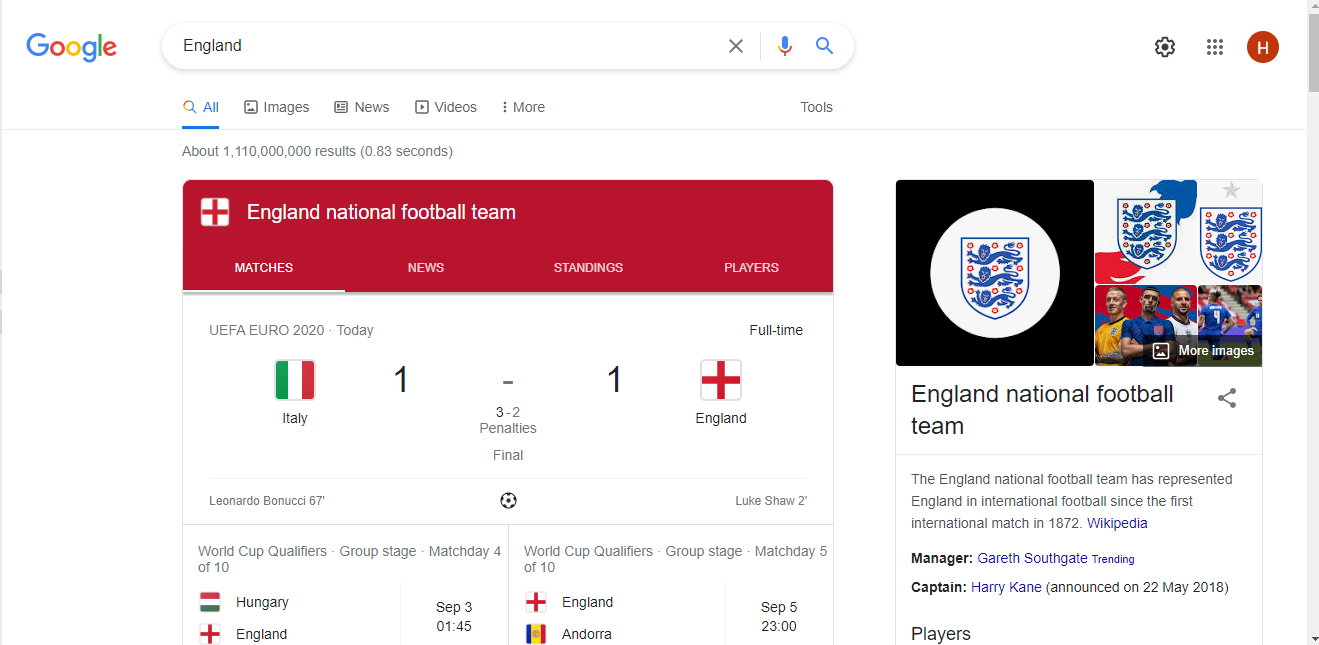This screenshot has height=645, width=1319.
Task: Click Leonardo Bonucci 67' scorer text
Action: click(x=267, y=501)
